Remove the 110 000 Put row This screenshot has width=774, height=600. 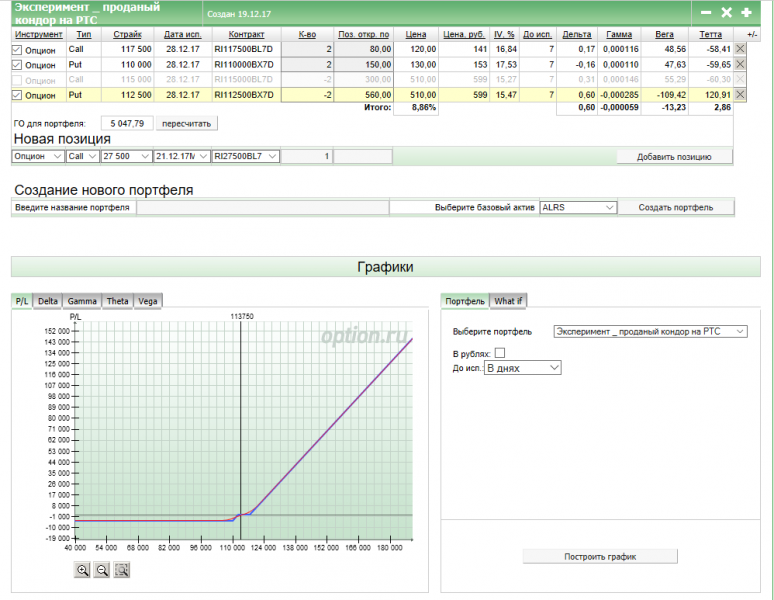[x=740, y=63]
